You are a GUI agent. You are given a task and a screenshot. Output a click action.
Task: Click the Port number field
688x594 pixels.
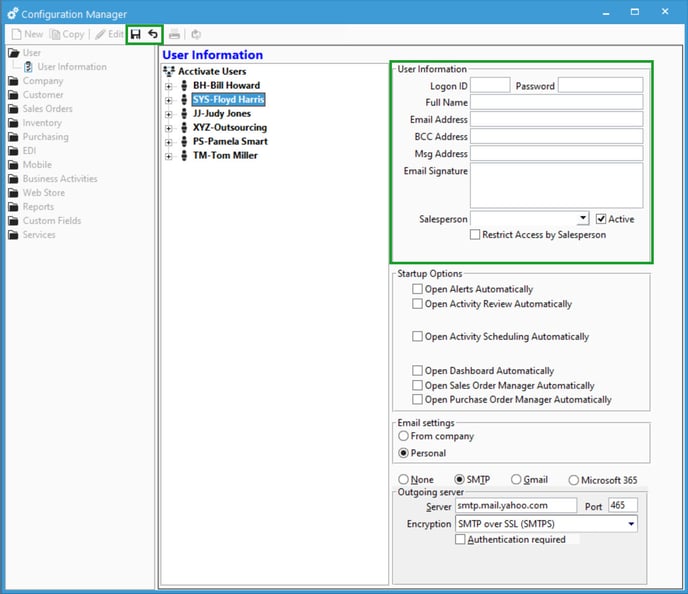tap(623, 505)
